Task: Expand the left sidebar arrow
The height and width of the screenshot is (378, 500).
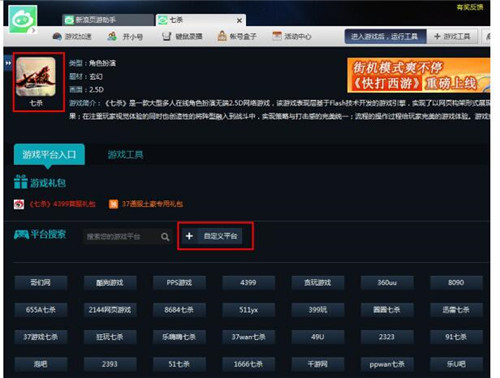Action: pyautogui.click(x=8, y=63)
